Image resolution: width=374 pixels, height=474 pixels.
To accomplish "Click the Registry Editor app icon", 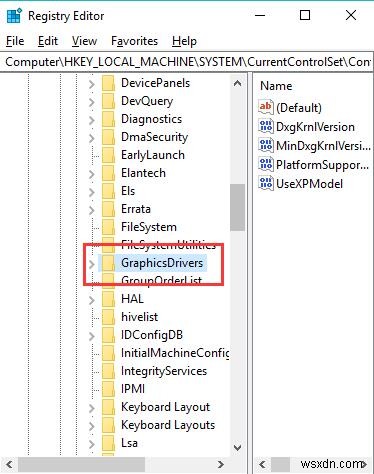I will point(14,16).
